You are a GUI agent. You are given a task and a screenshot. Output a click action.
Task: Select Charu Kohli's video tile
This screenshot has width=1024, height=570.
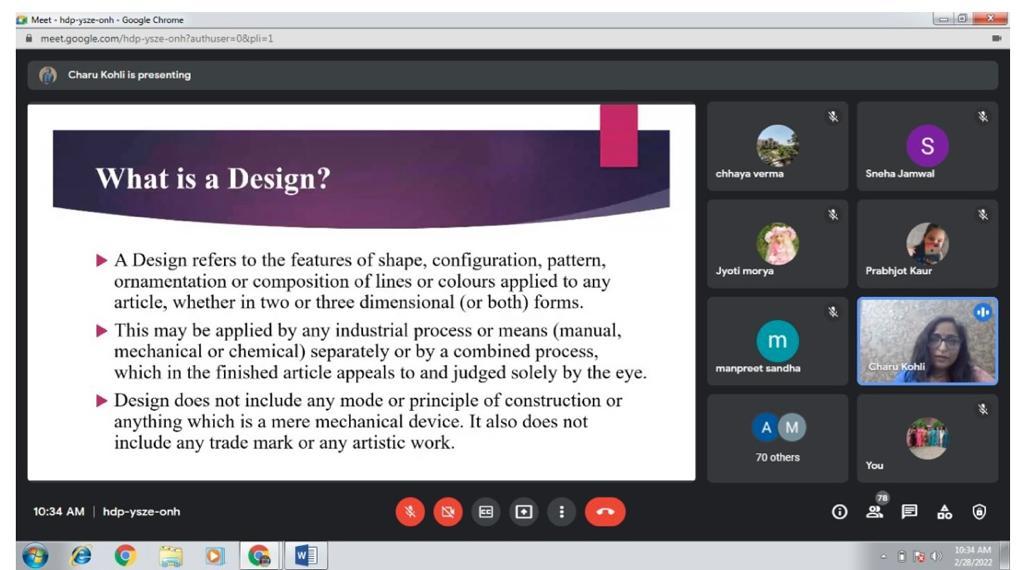coord(927,341)
